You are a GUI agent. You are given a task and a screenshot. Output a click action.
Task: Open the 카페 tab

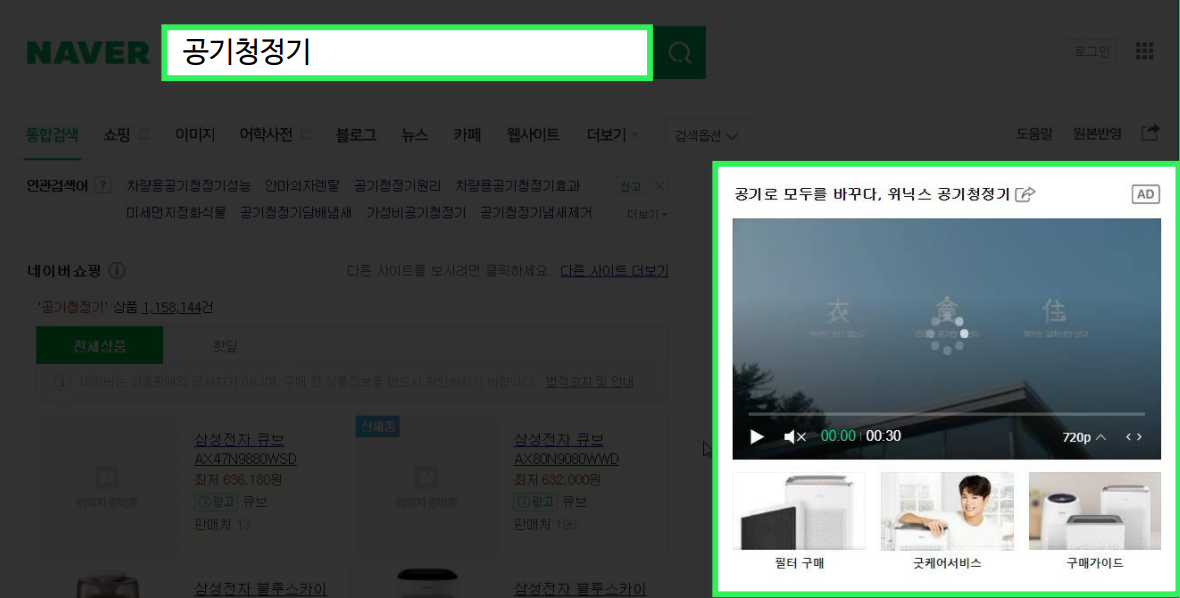tap(467, 135)
